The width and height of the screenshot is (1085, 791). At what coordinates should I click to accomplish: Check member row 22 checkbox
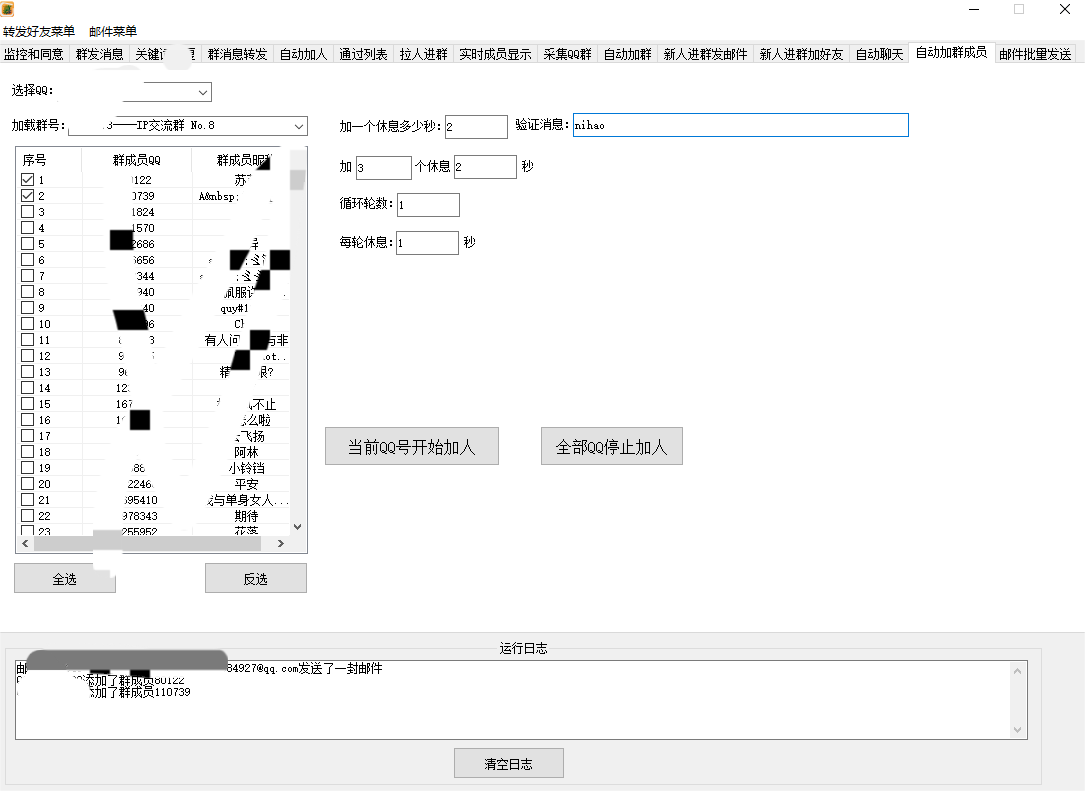[28, 515]
